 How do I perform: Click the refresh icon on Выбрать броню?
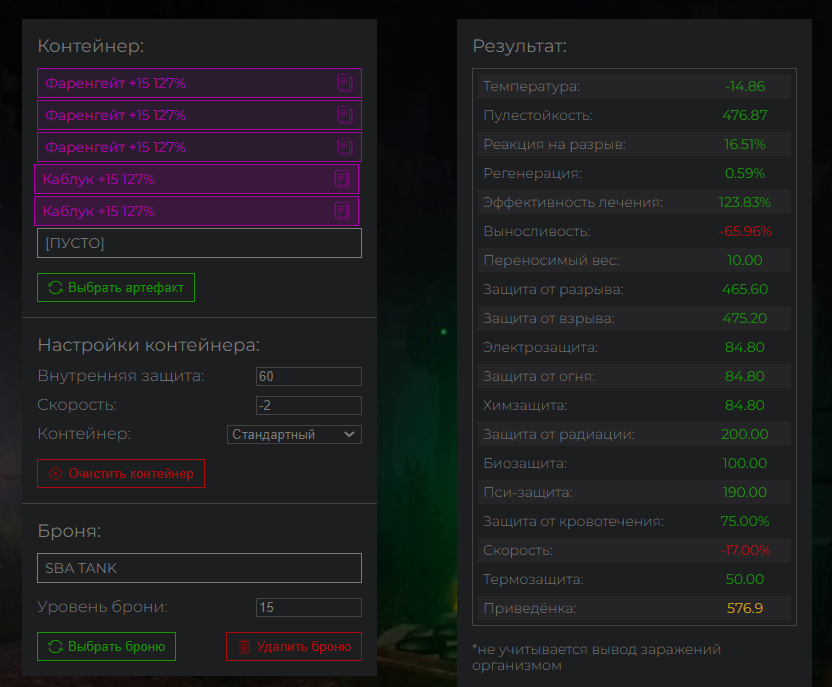click(55, 647)
